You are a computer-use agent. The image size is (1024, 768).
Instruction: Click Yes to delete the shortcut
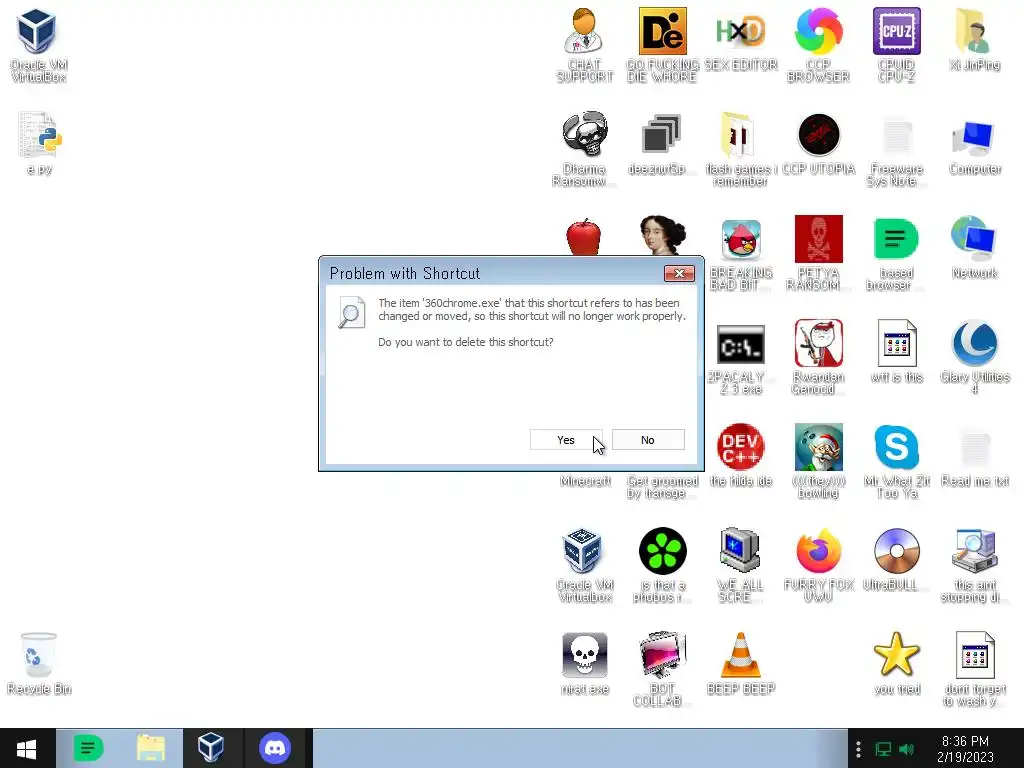566,440
